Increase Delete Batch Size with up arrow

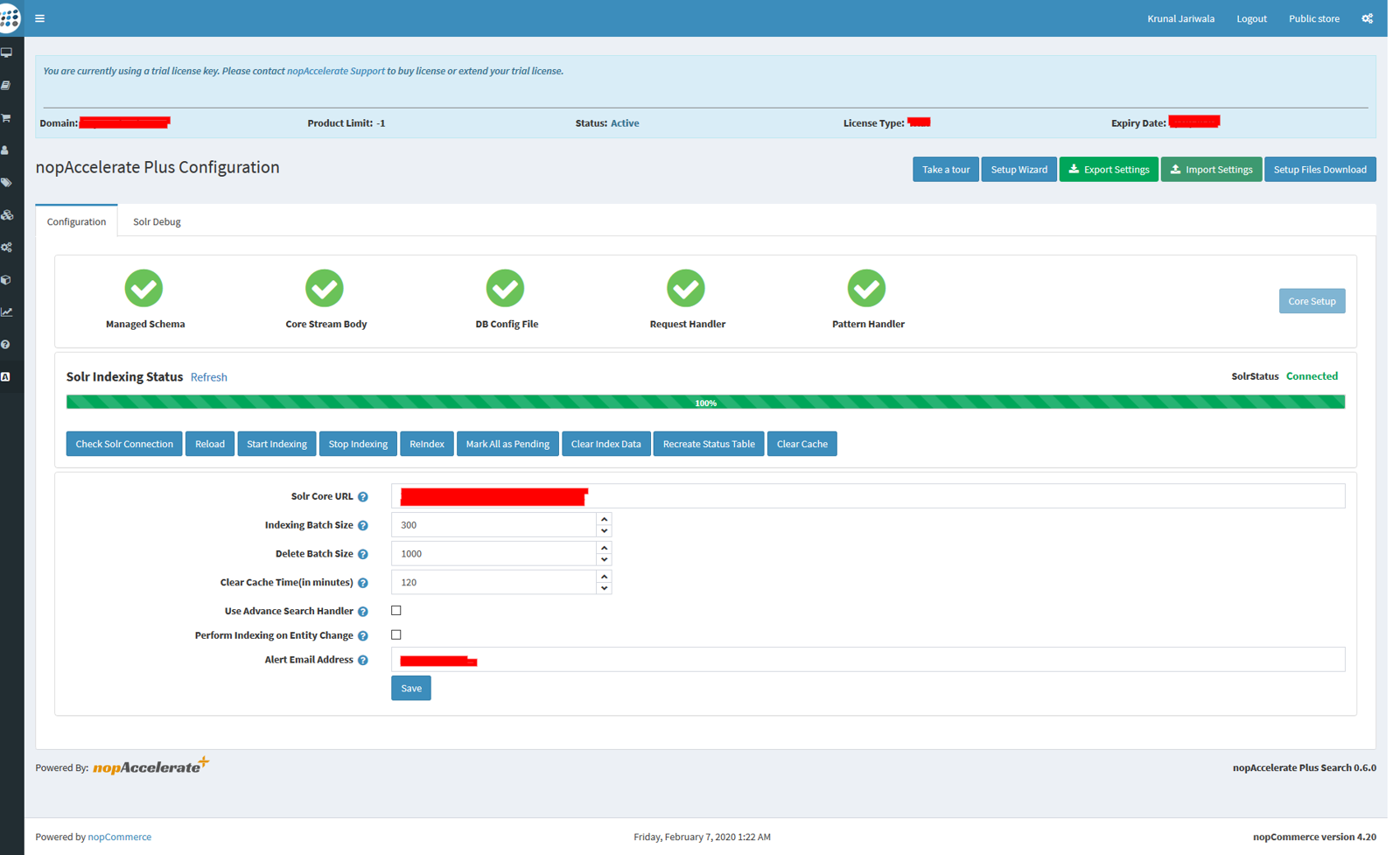pyautogui.click(x=604, y=548)
